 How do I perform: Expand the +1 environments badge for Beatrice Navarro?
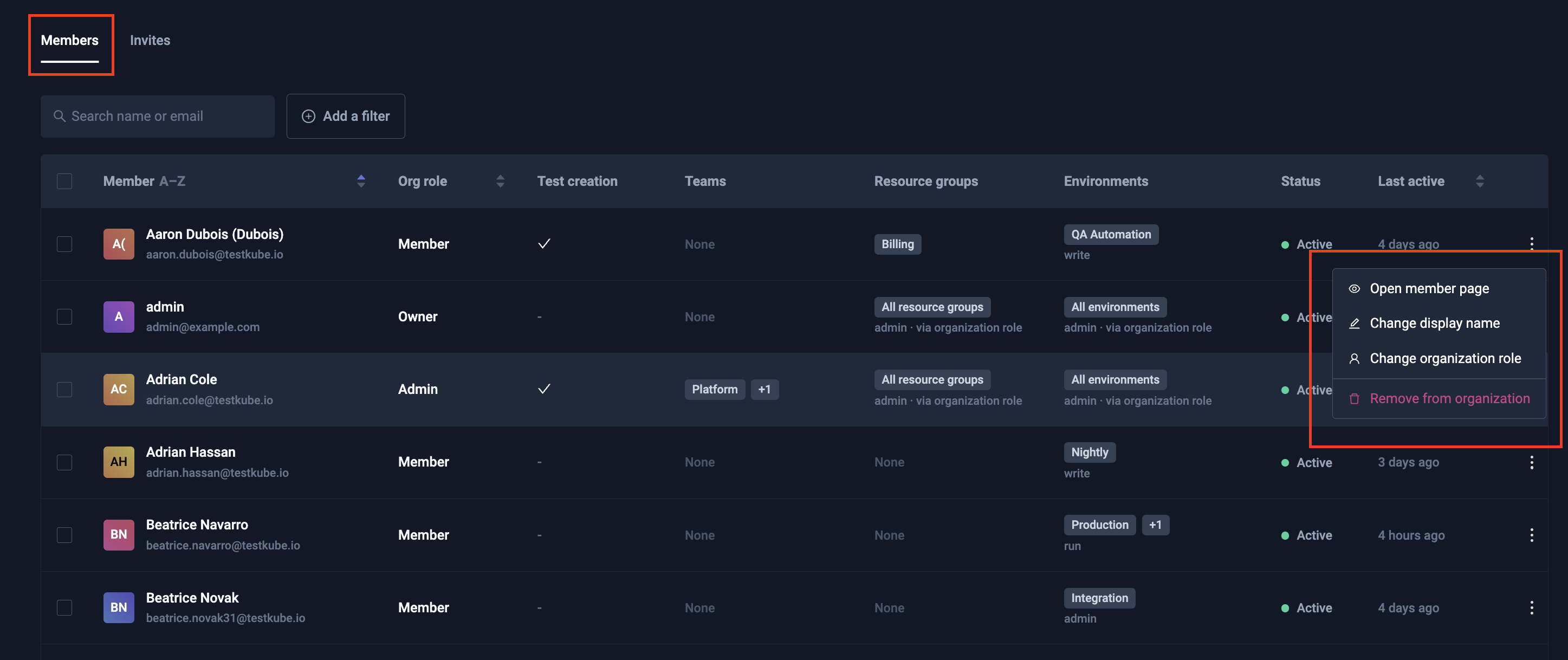pyautogui.click(x=1155, y=525)
